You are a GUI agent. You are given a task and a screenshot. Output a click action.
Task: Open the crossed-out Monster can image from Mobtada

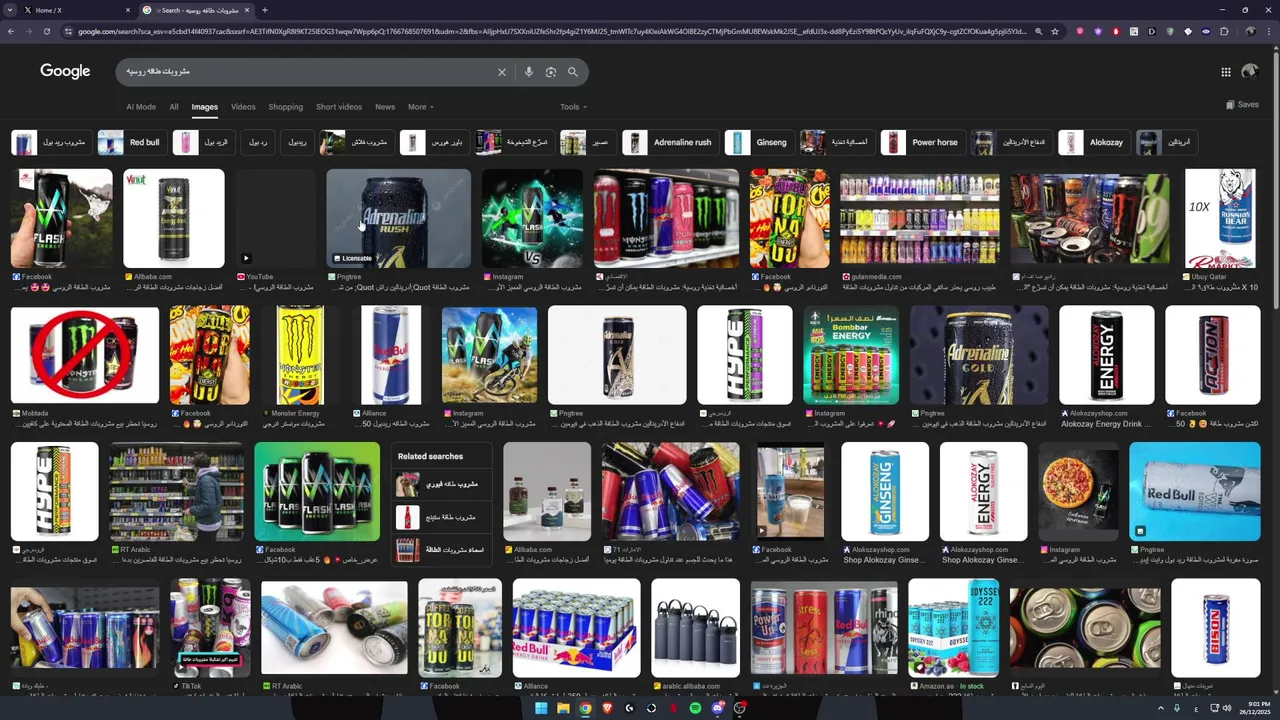84,355
